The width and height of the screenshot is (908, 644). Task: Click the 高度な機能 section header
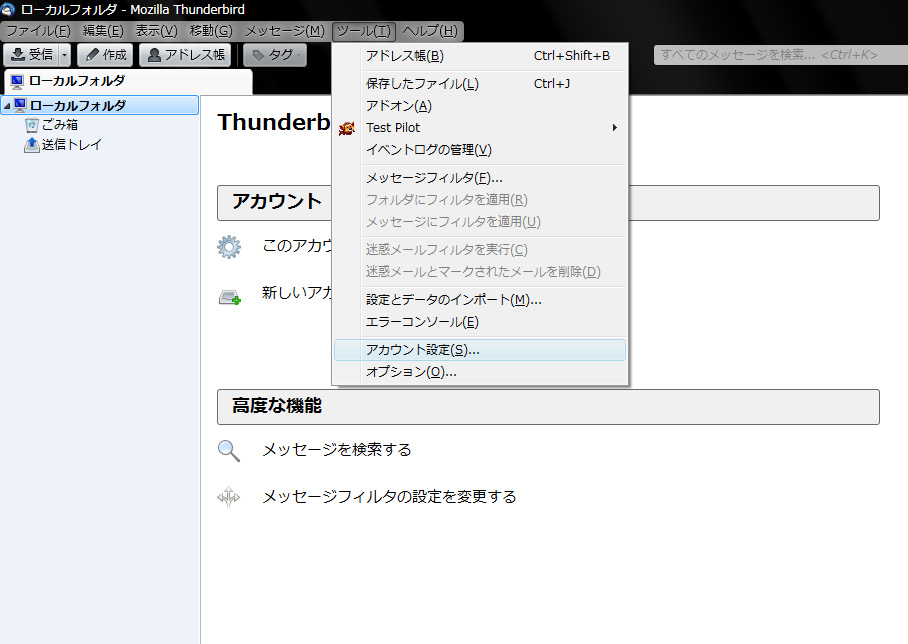click(x=548, y=407)
